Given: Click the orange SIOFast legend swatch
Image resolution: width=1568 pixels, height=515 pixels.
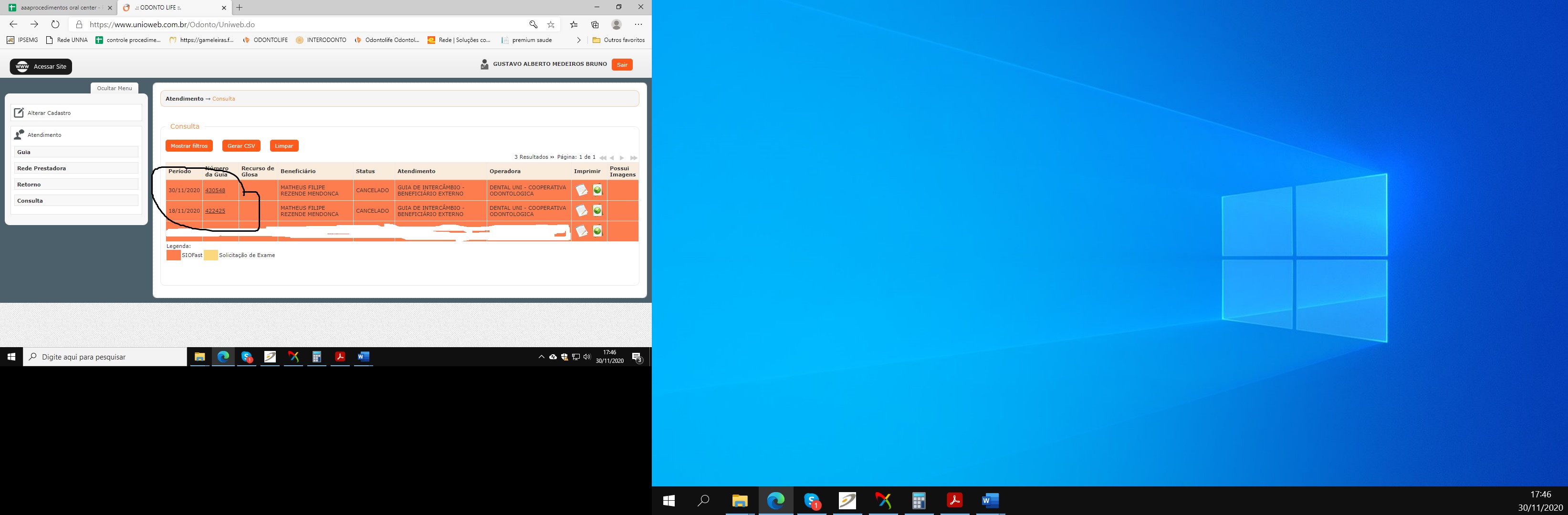Looking at the screenshot, I should pos(174,256).
